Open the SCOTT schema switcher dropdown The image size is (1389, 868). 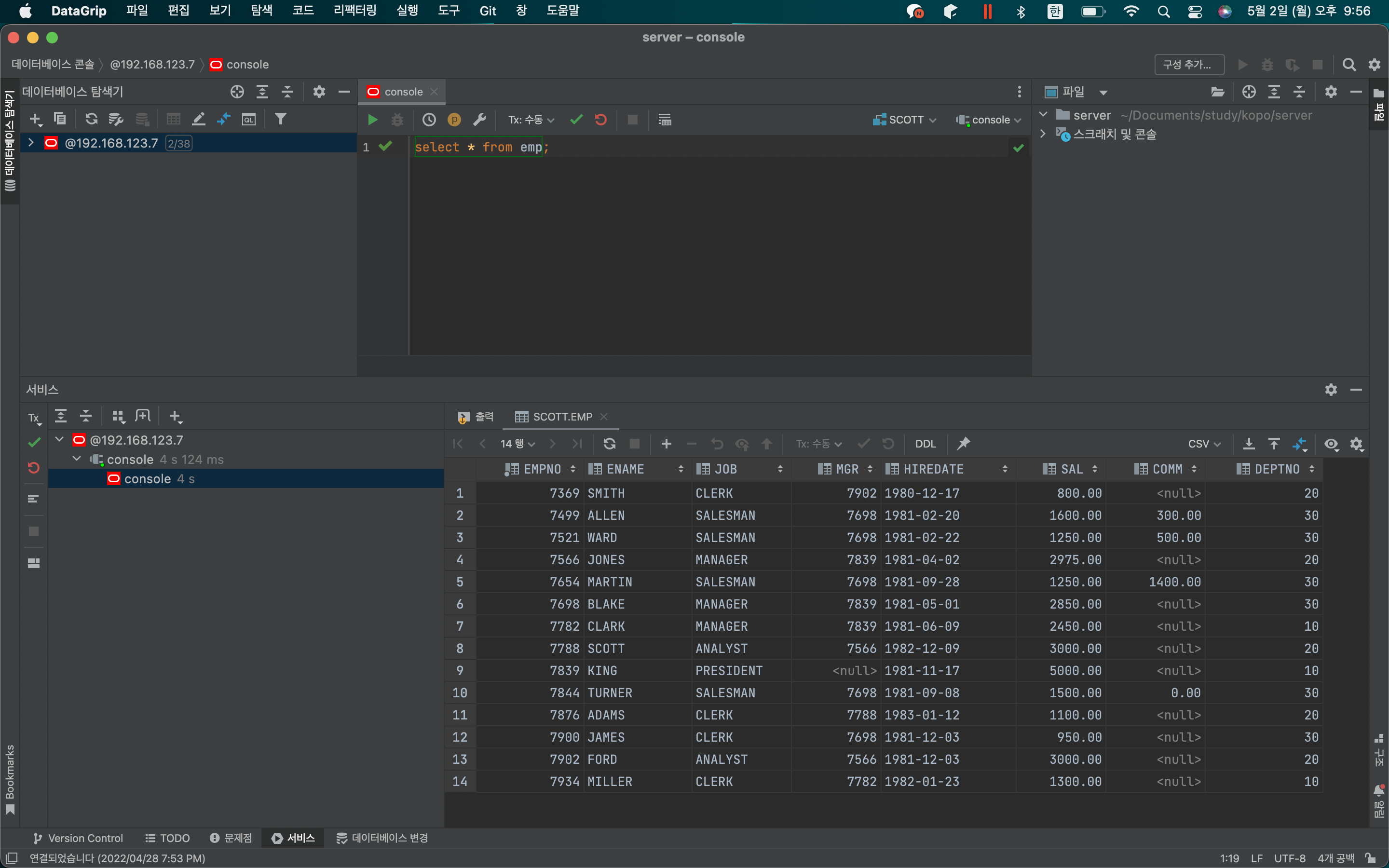(905, 120)
